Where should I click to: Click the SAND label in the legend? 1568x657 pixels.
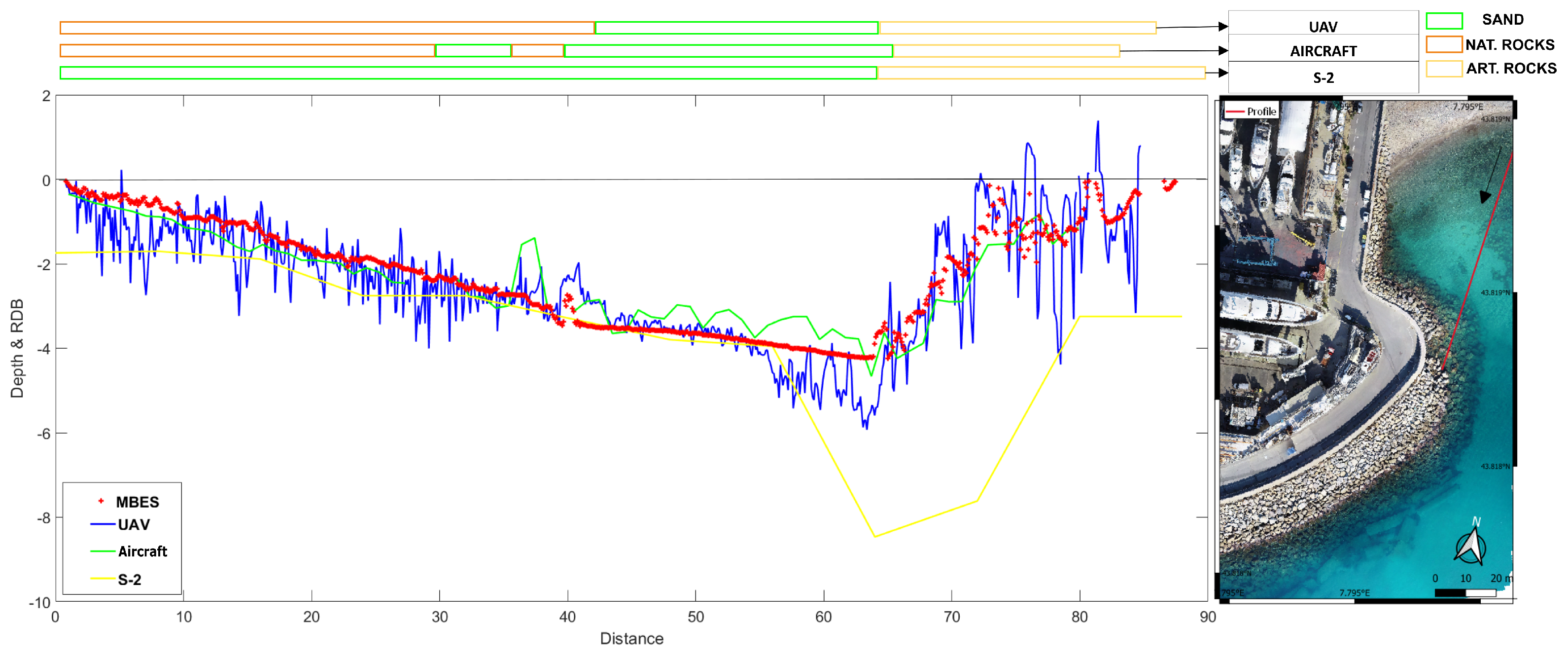click(1502, 20)
